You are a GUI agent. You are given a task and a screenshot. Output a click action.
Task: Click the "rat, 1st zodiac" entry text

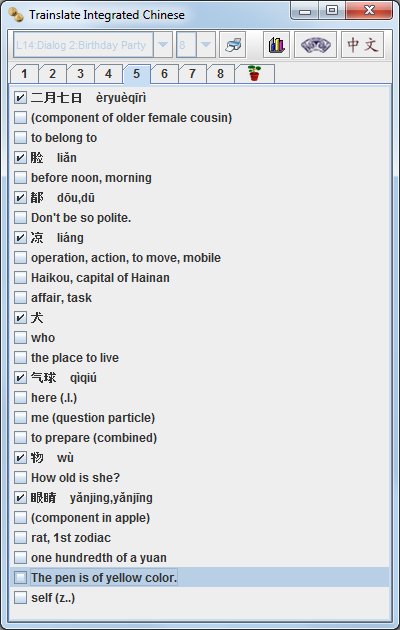71,538
